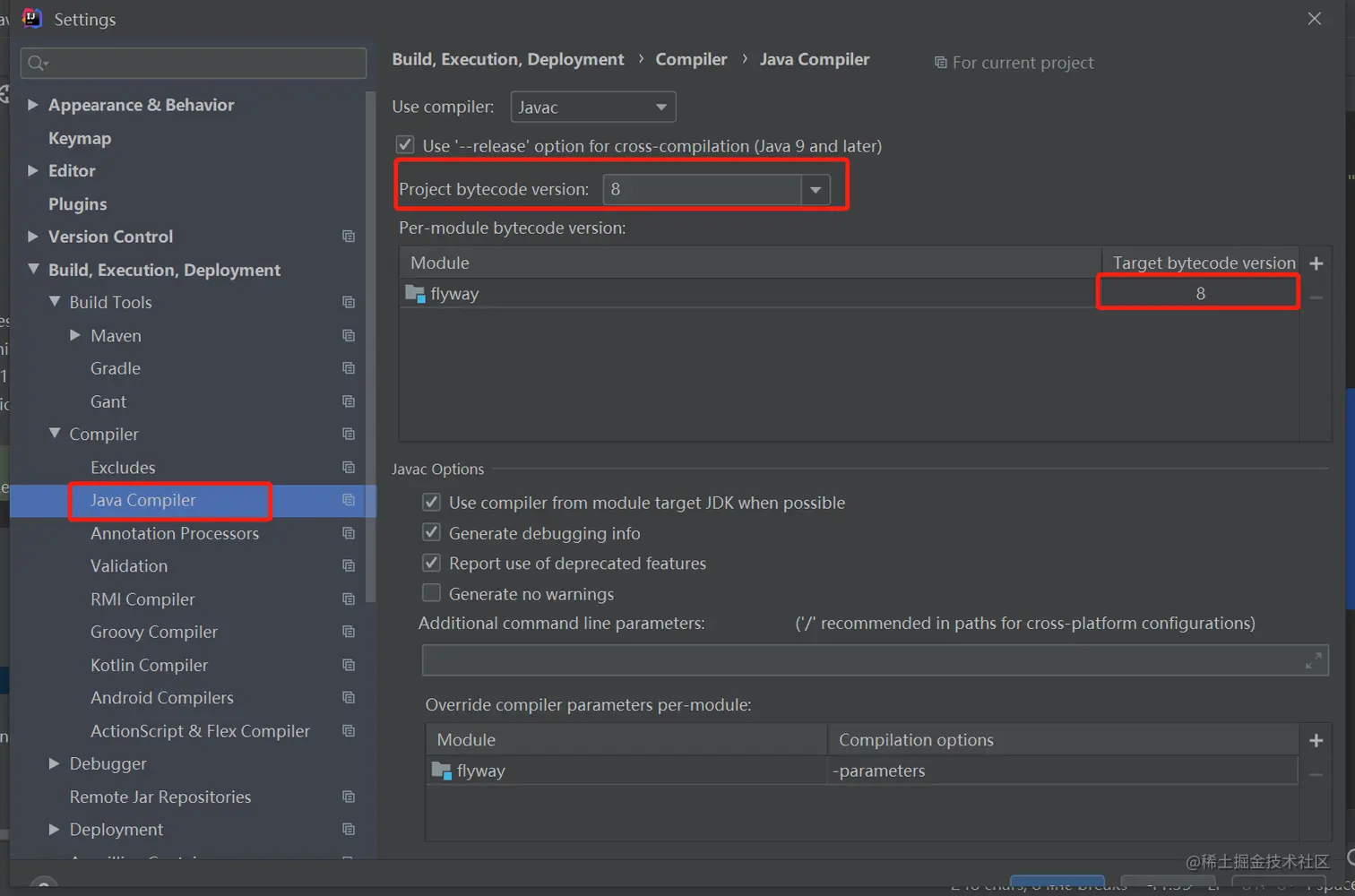Select the '-parameters' compilation options cell
1355x896 pixels.
1063,771
